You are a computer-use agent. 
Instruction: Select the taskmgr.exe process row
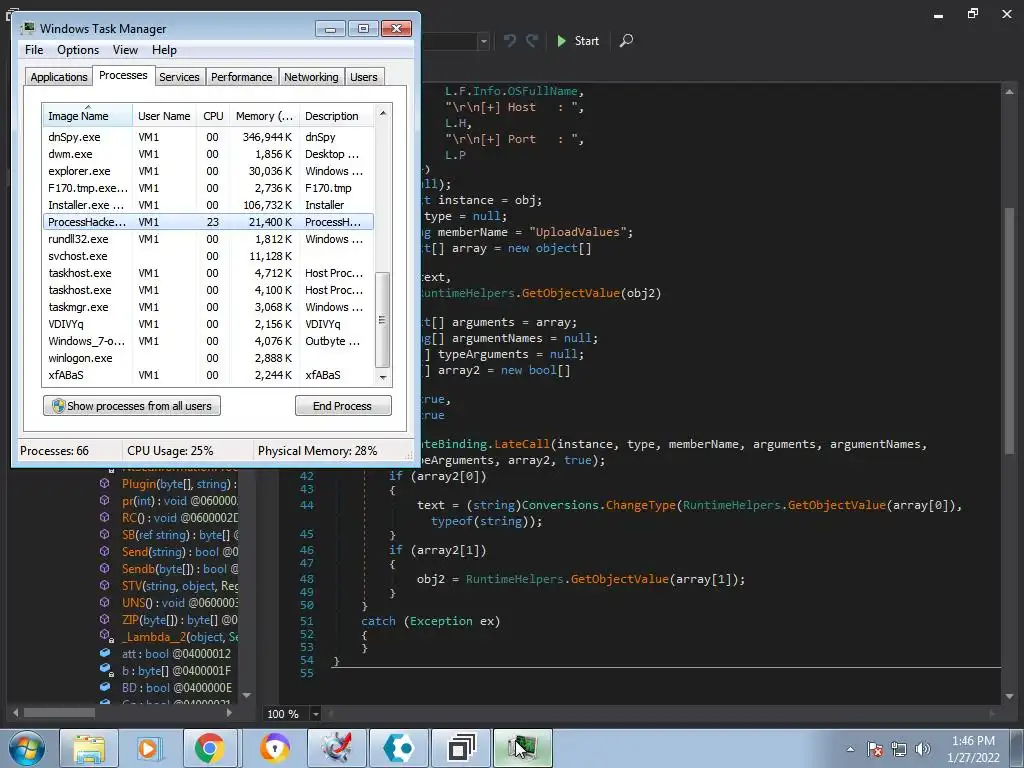click(x=208, y=307)
